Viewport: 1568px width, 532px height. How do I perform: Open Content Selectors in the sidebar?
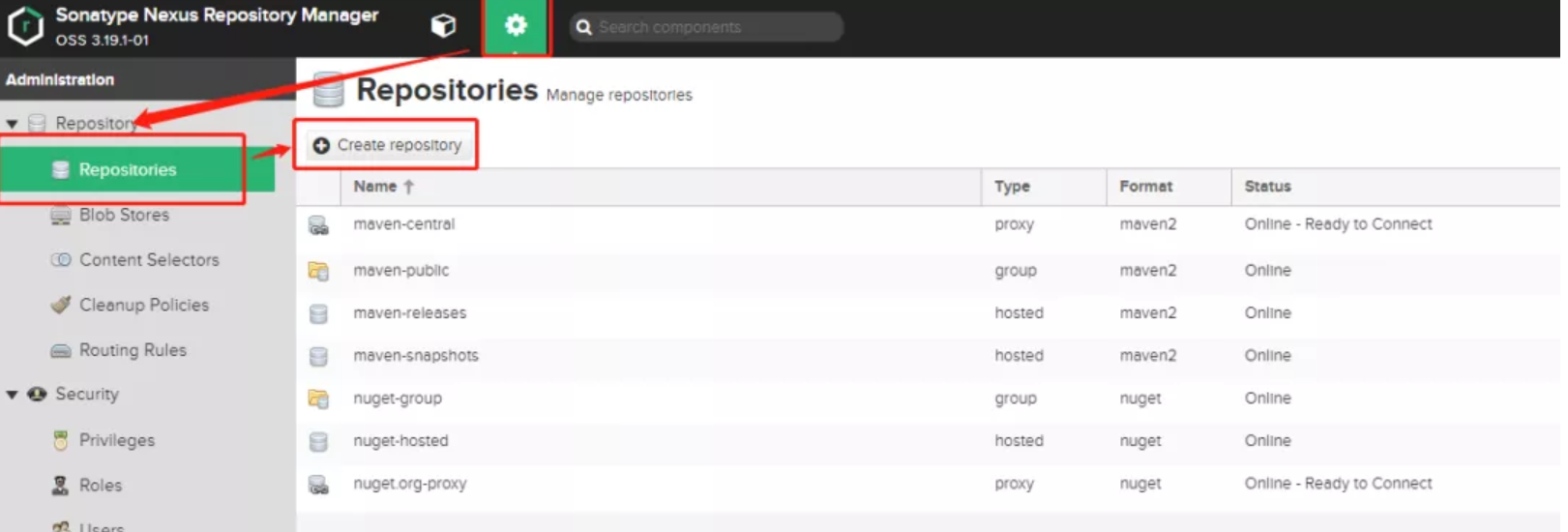[149, 259]
